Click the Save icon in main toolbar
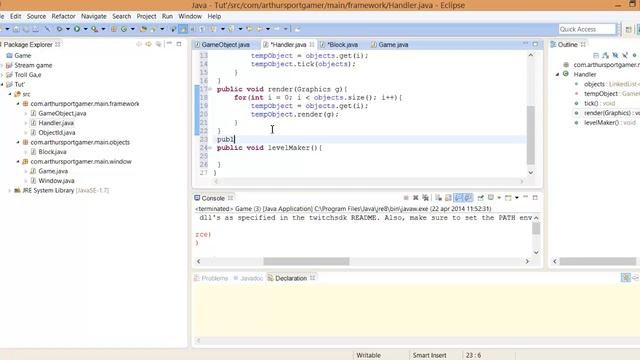The width and height of the screenshot is (640, 360). (x=16, y=29)
